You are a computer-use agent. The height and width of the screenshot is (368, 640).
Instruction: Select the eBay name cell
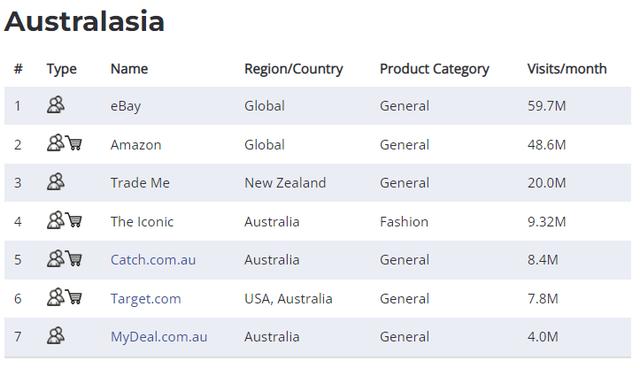[126, 106]
